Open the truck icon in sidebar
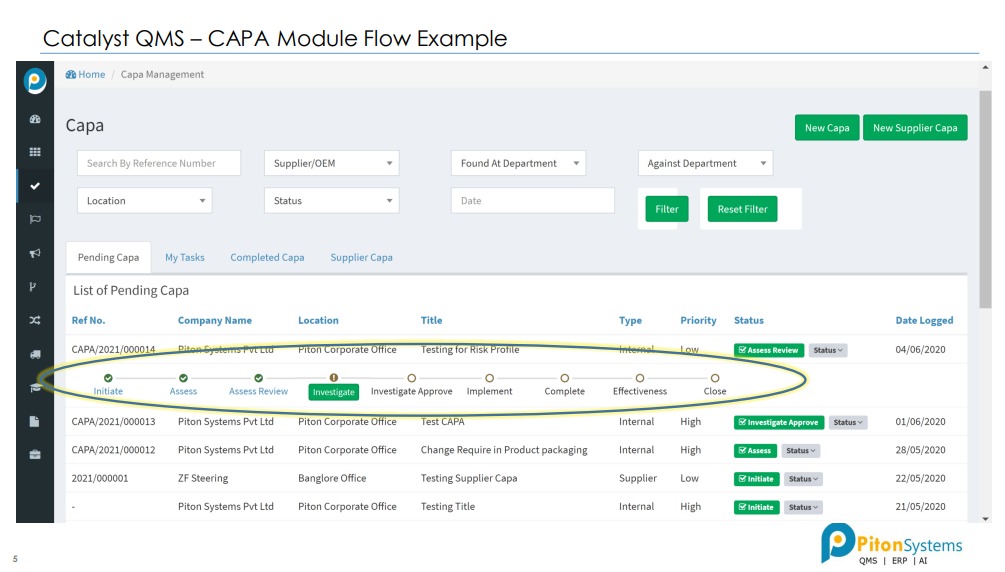 pyautogui.click(x=35, y=354)
